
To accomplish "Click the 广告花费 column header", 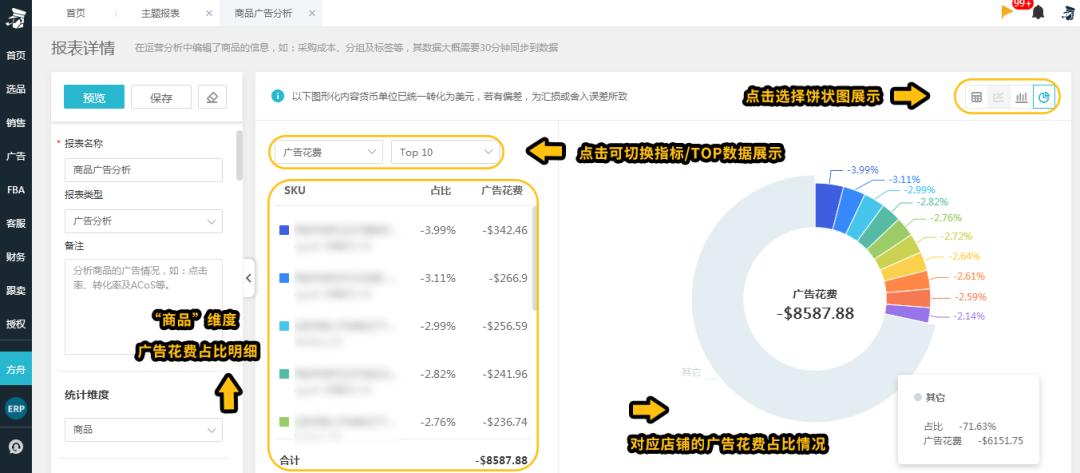I will [x=502, y=191].
